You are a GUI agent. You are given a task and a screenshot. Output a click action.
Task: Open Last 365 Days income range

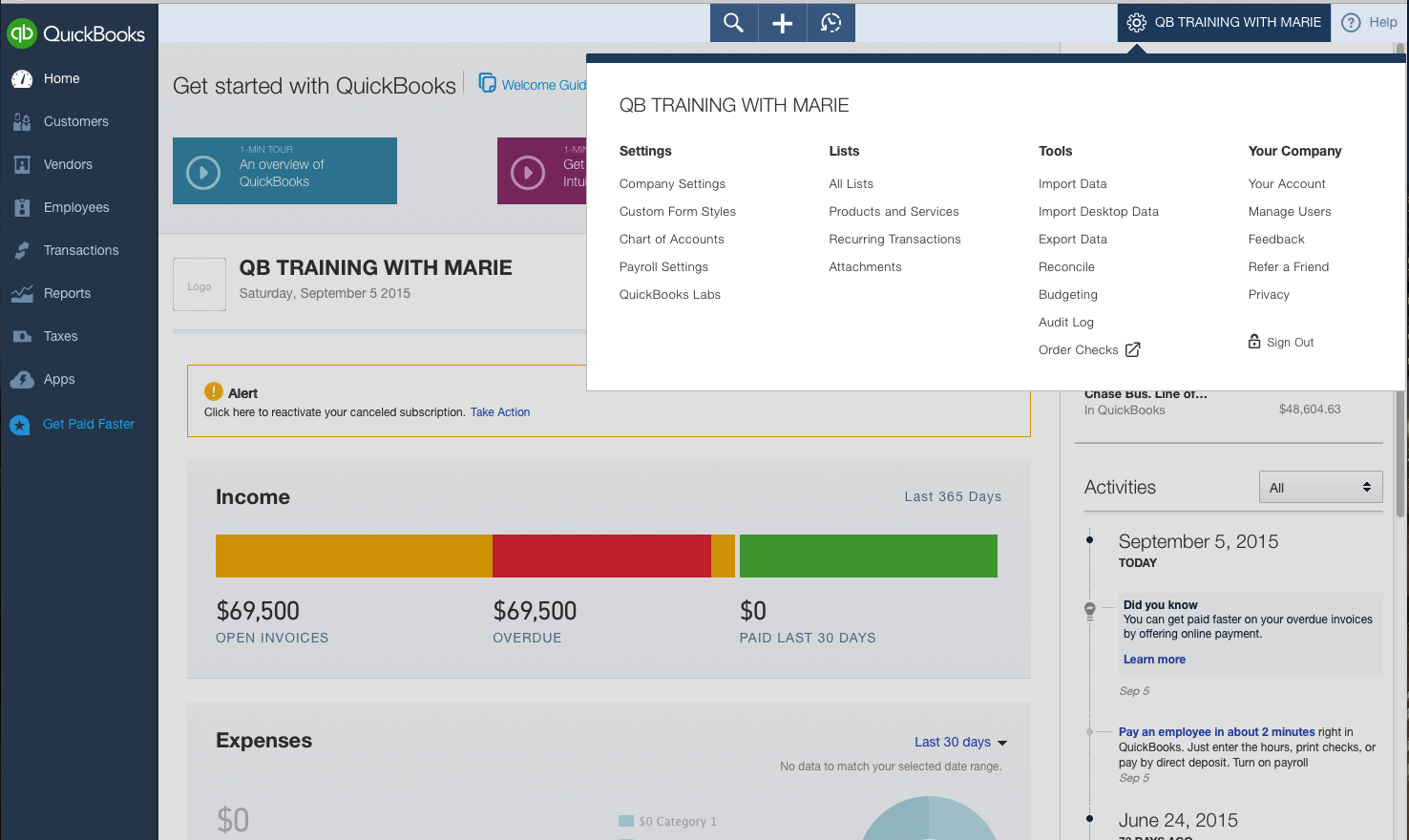[953, 497]
